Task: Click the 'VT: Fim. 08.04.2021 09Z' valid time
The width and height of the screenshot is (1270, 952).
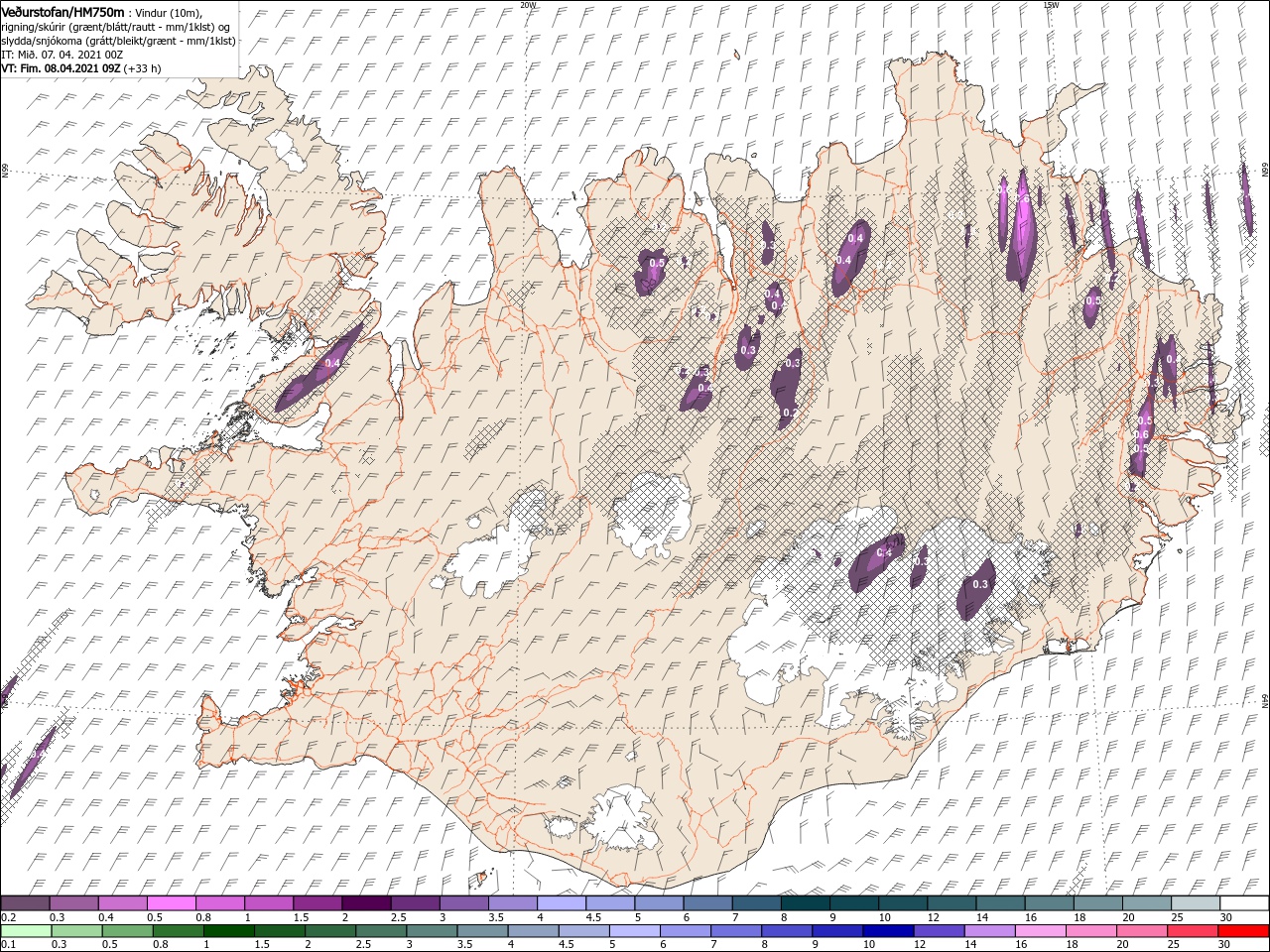Action: tap(61, 68)
